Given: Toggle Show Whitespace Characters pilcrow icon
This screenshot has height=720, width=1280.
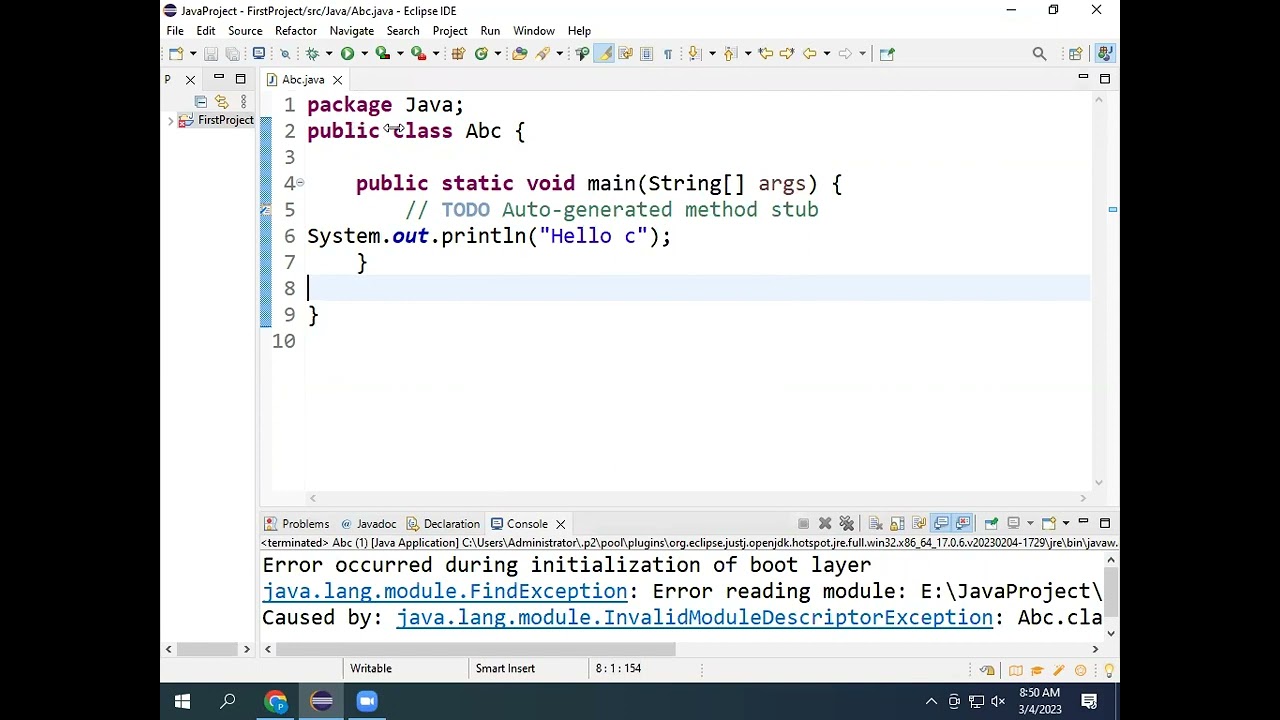Looking at the screenshot, I should [668, 54].
